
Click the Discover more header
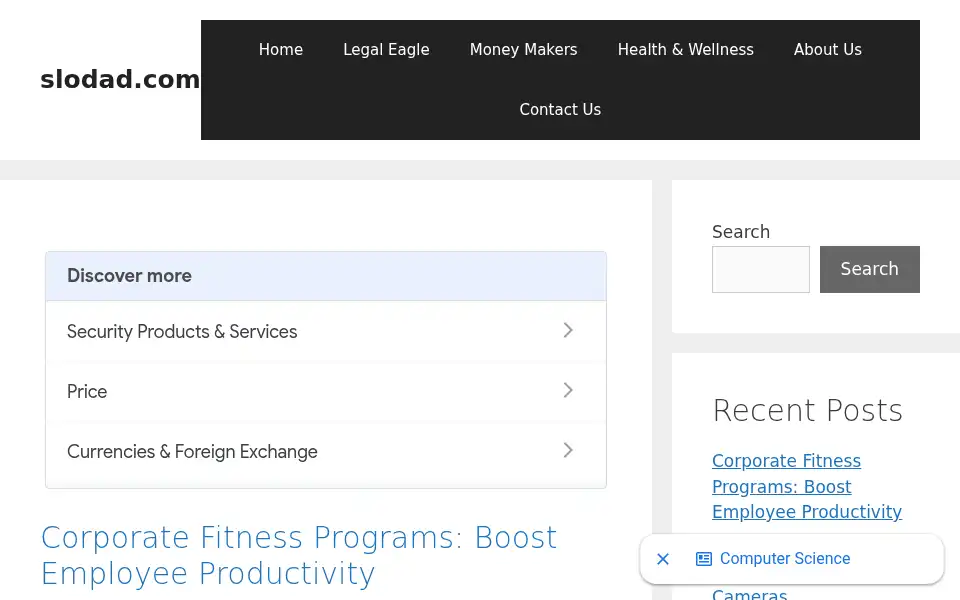click(326, 276)
